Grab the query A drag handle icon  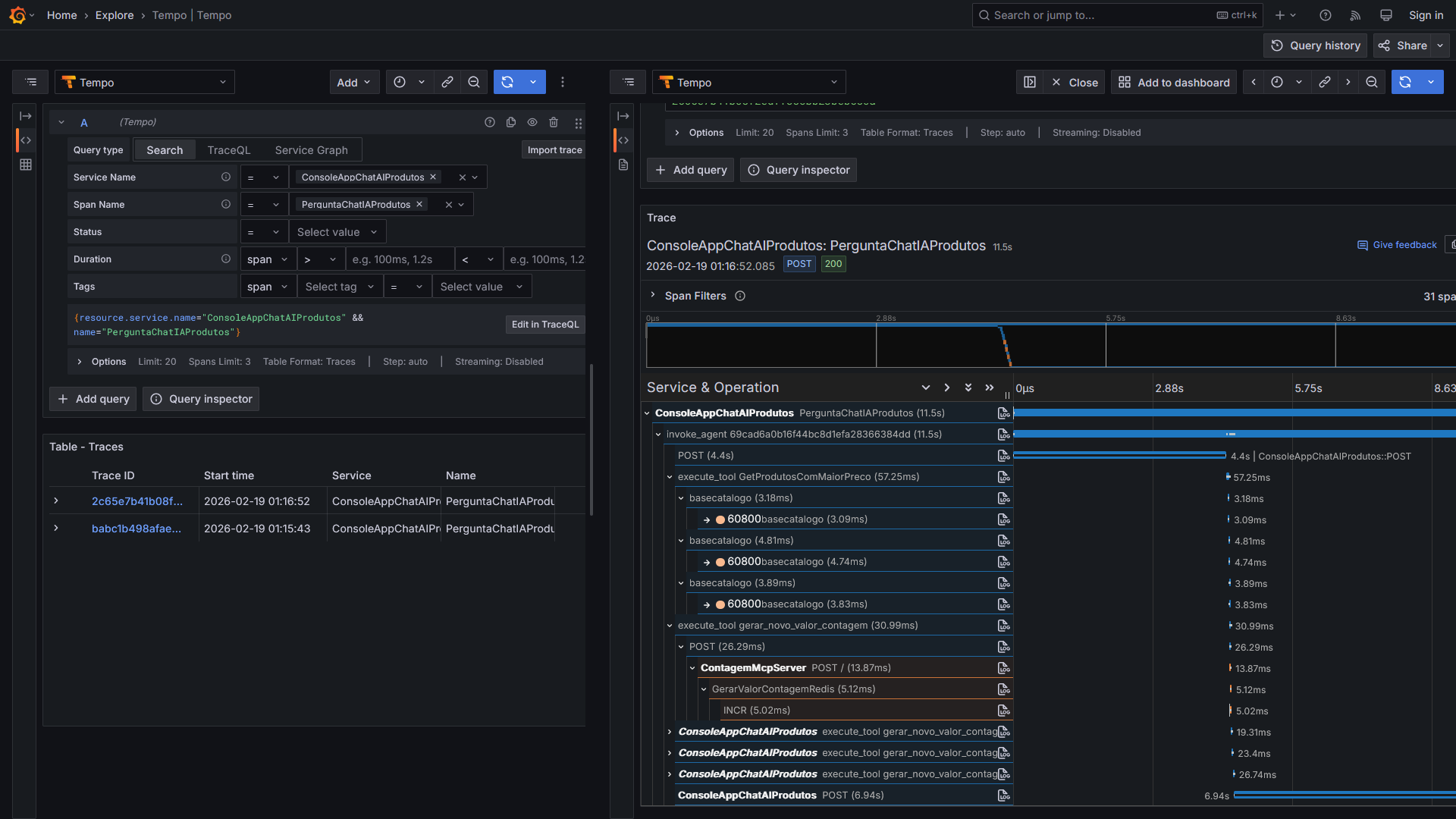pyautogui.click(x=578, y=123)
